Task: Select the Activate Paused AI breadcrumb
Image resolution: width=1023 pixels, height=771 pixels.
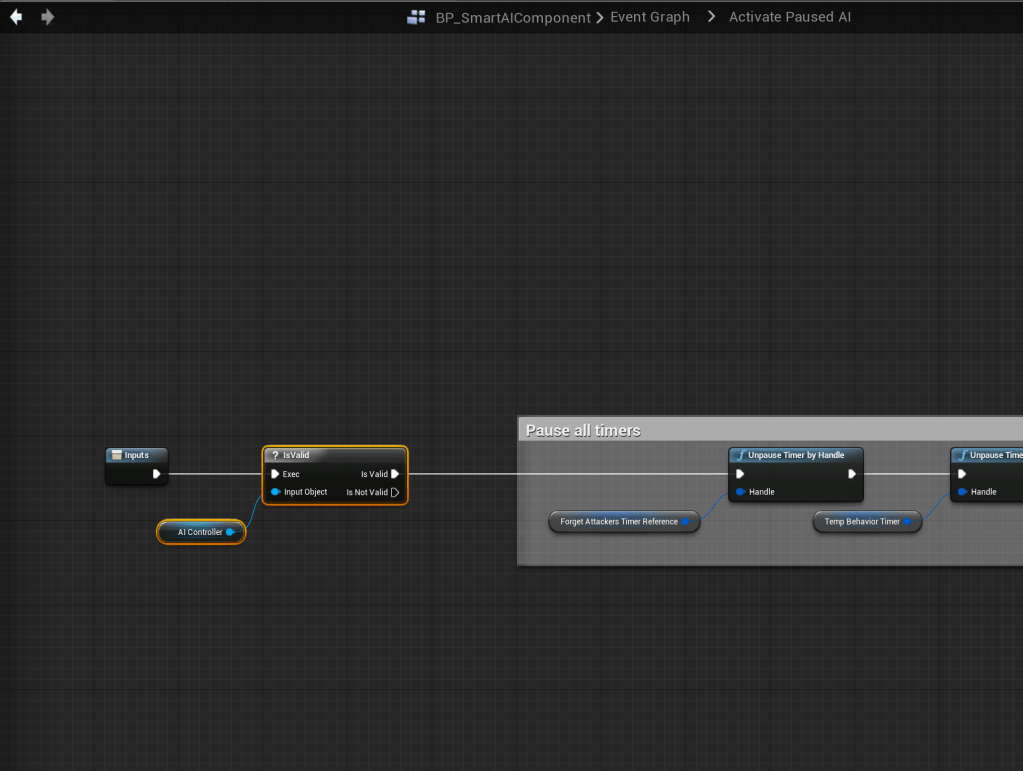Action: point(790,17)
